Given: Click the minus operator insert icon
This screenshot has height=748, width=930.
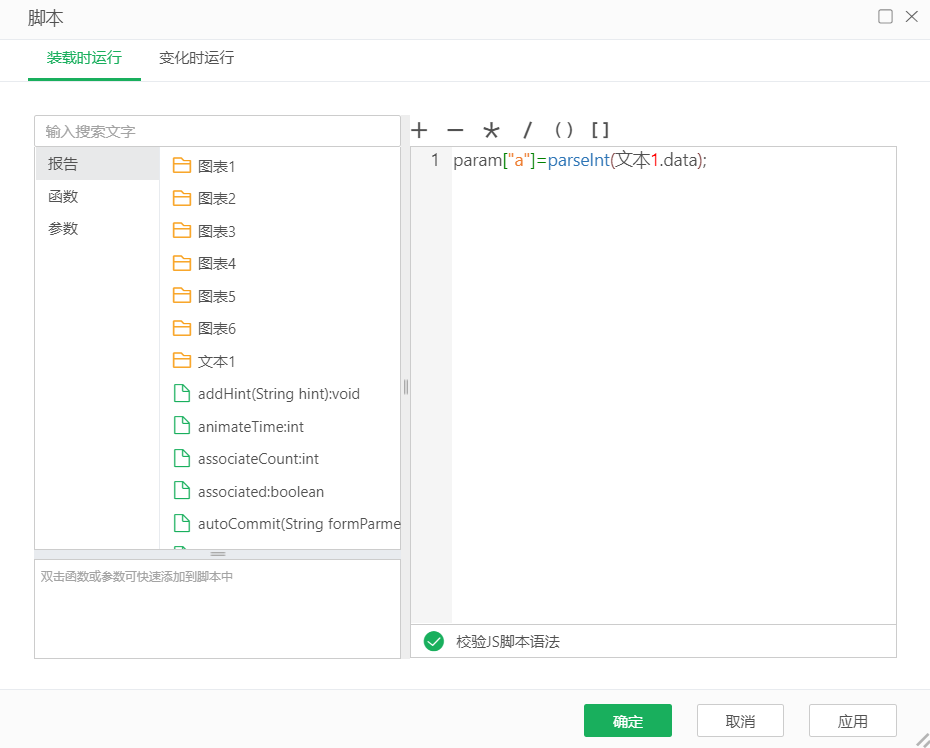Looking at the screenshot, I should 455,130.
